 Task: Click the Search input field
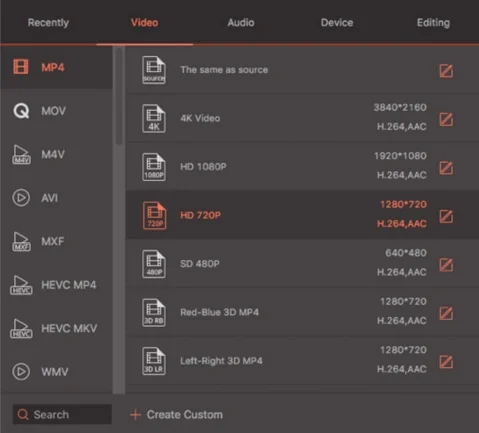point(62,414)
